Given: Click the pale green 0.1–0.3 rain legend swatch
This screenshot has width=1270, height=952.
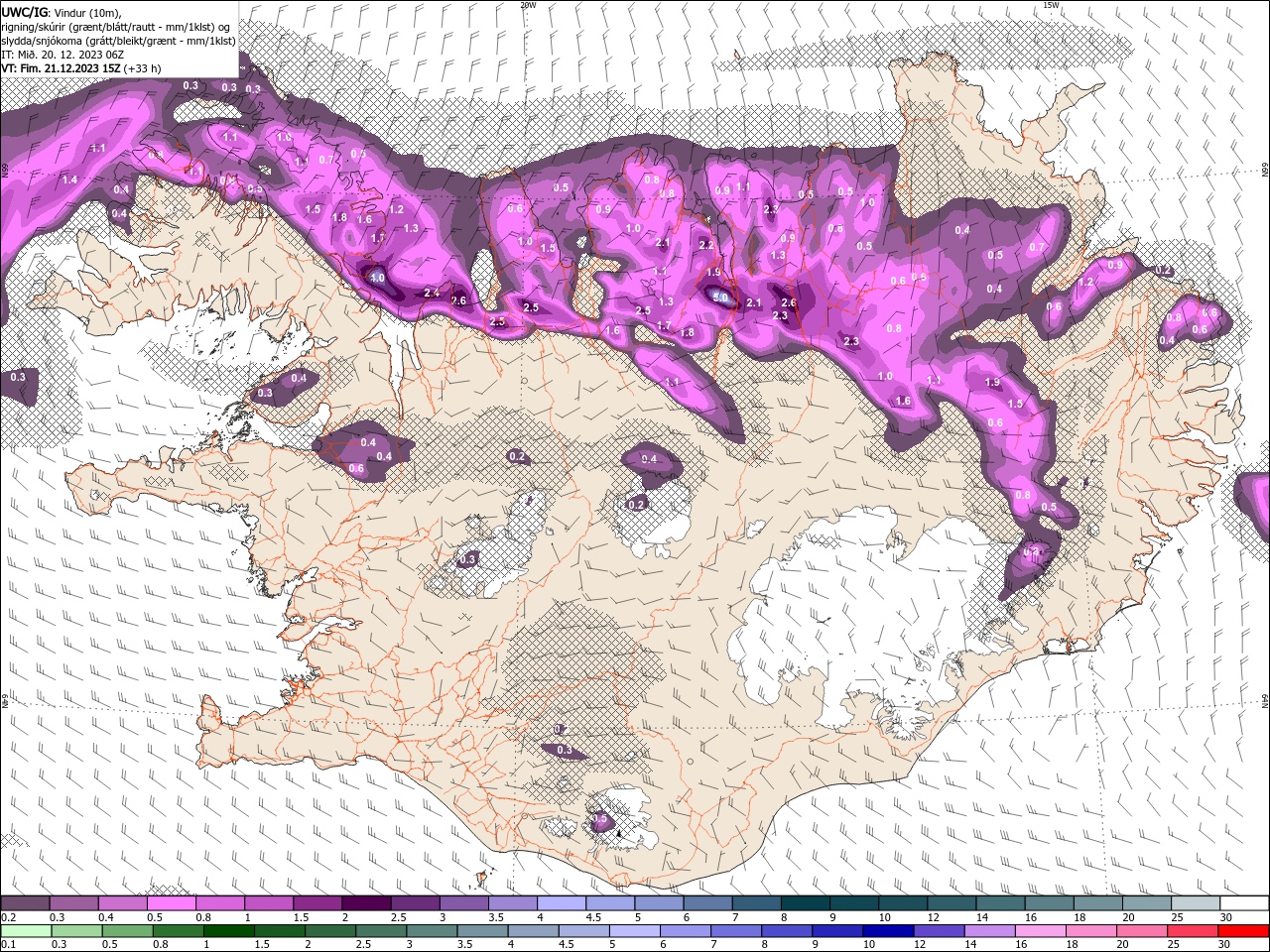Looking at the screenshot, I should (26, 930).
